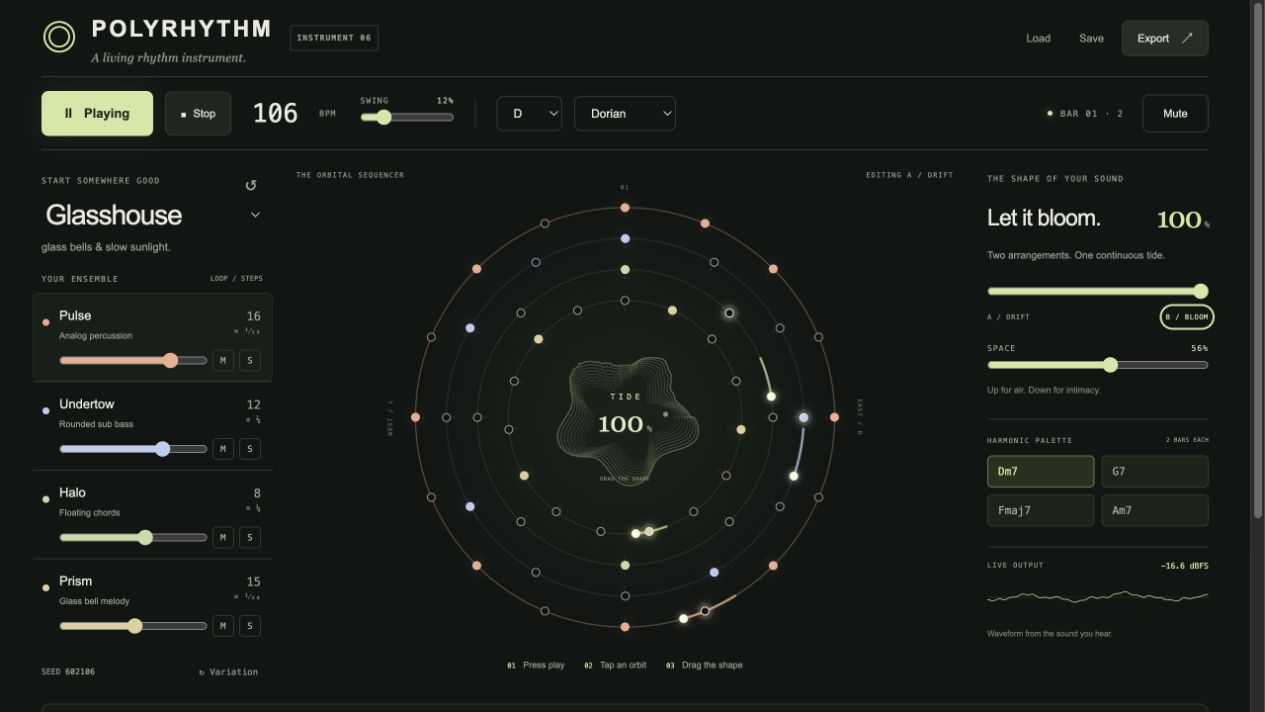Tap the top green step on third orbit
1265x712 pixels.
tap(625, 270)
